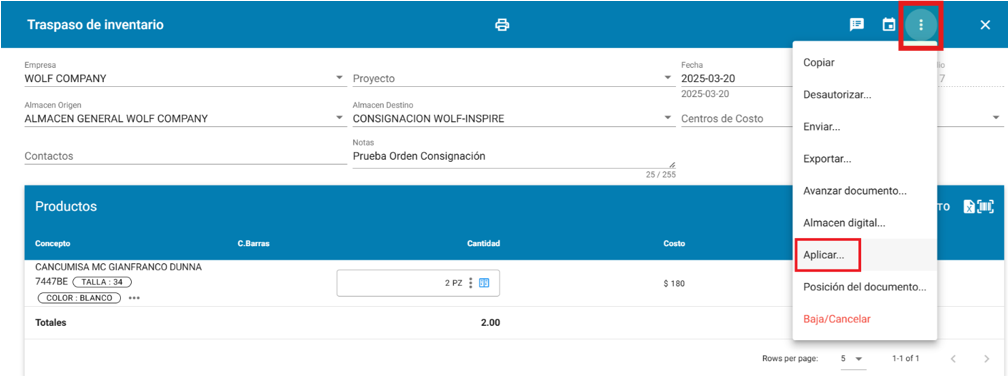This screenshot has width=1008, height=376.
Task: Click the Traspaso de inventario title
Action: [x=95, y=25]
